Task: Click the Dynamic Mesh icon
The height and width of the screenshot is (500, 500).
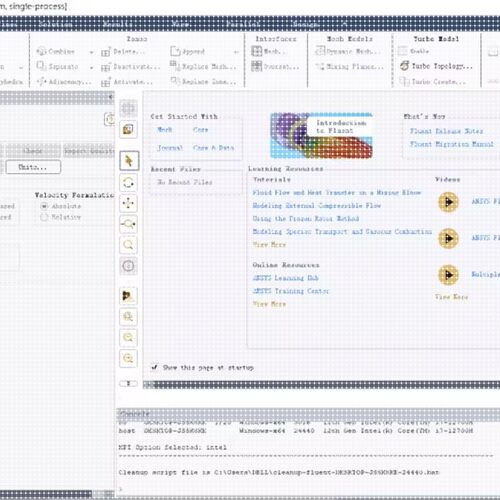Action: point(320,51)
